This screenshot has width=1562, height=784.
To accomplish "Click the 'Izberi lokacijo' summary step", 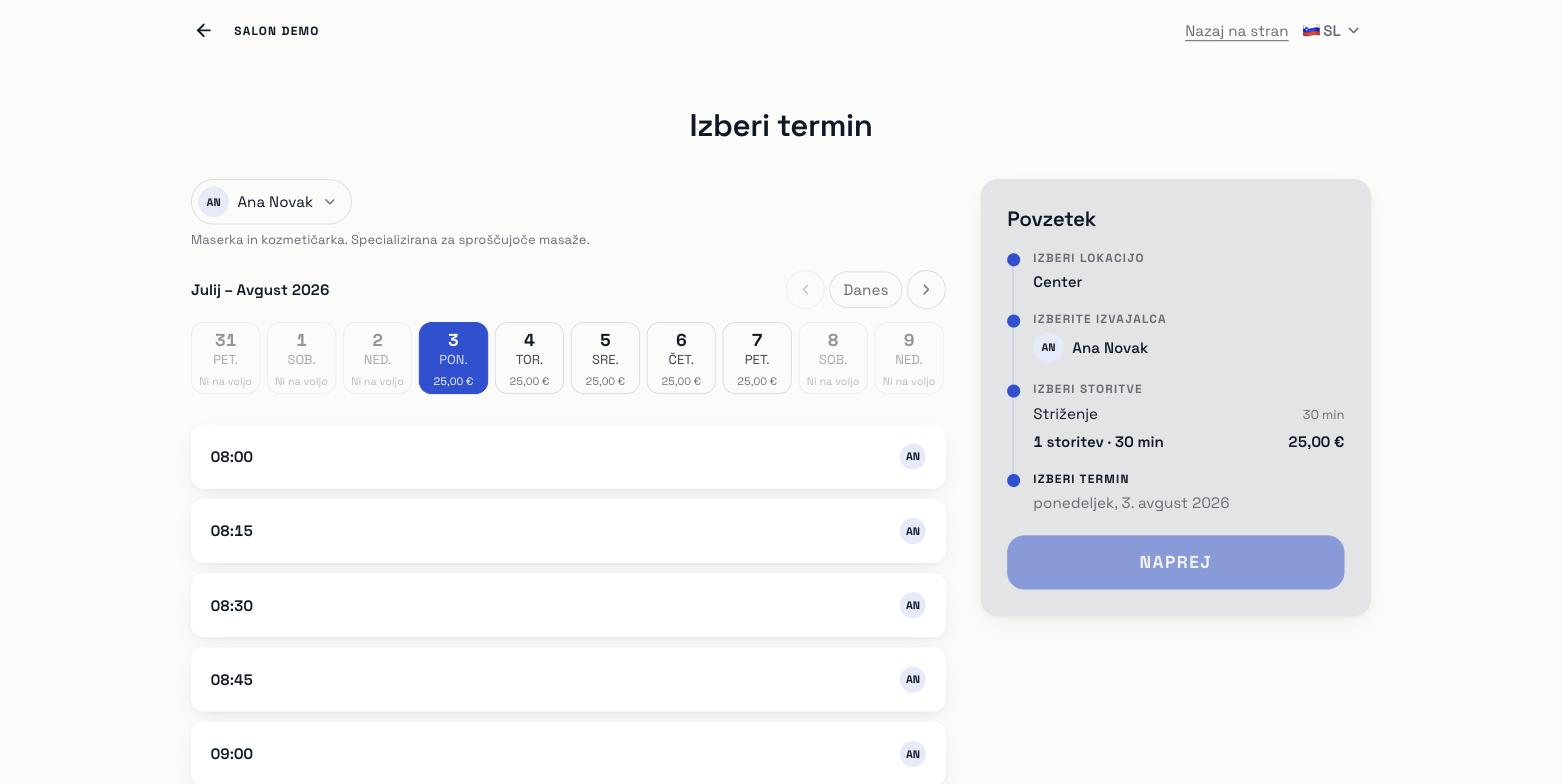I will (x=1088, y=258).
